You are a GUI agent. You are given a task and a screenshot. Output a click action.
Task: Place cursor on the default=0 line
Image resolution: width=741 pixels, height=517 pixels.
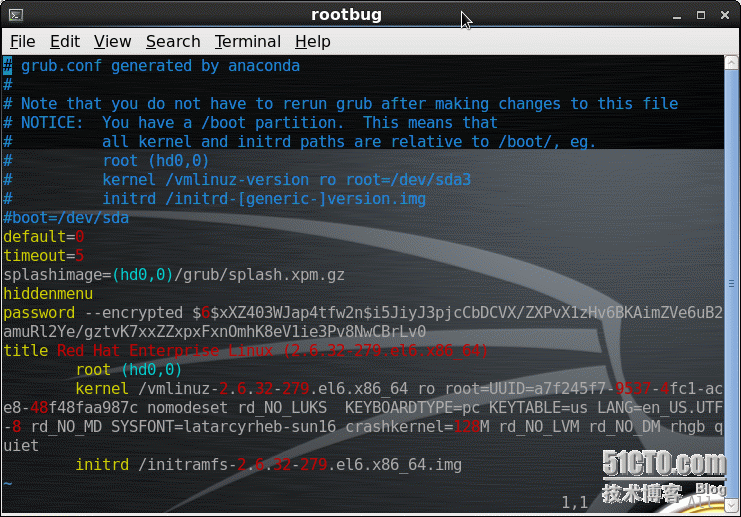tap(44, 237)
